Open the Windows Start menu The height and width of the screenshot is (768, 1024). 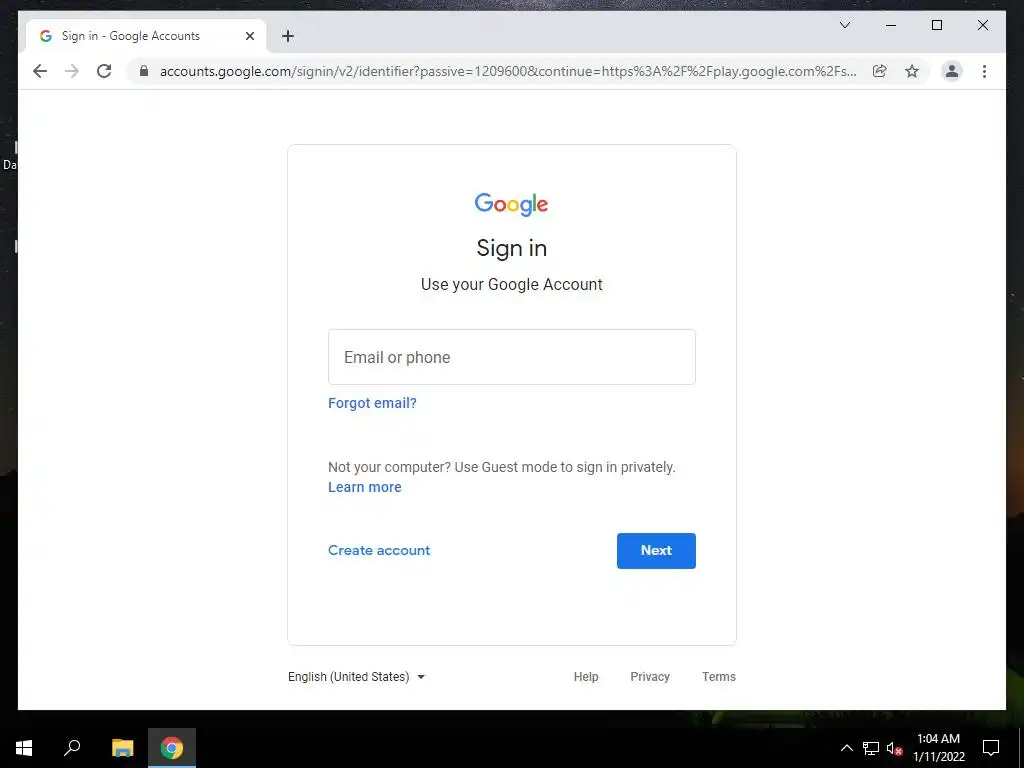click(24, 748)
